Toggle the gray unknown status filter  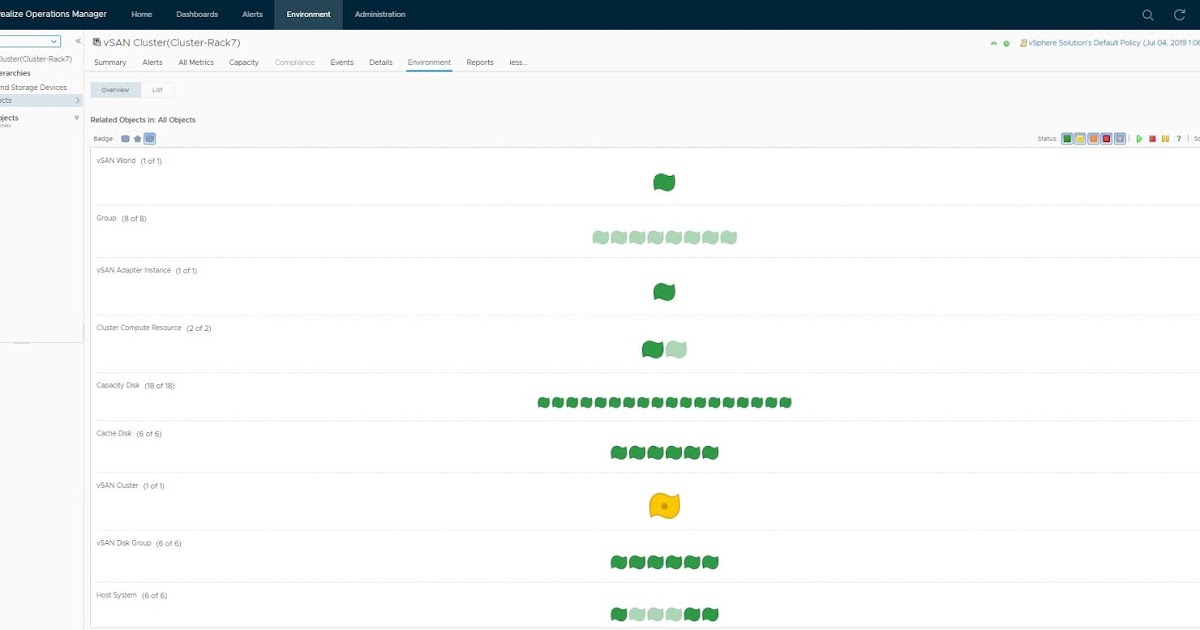point(1120,139)
